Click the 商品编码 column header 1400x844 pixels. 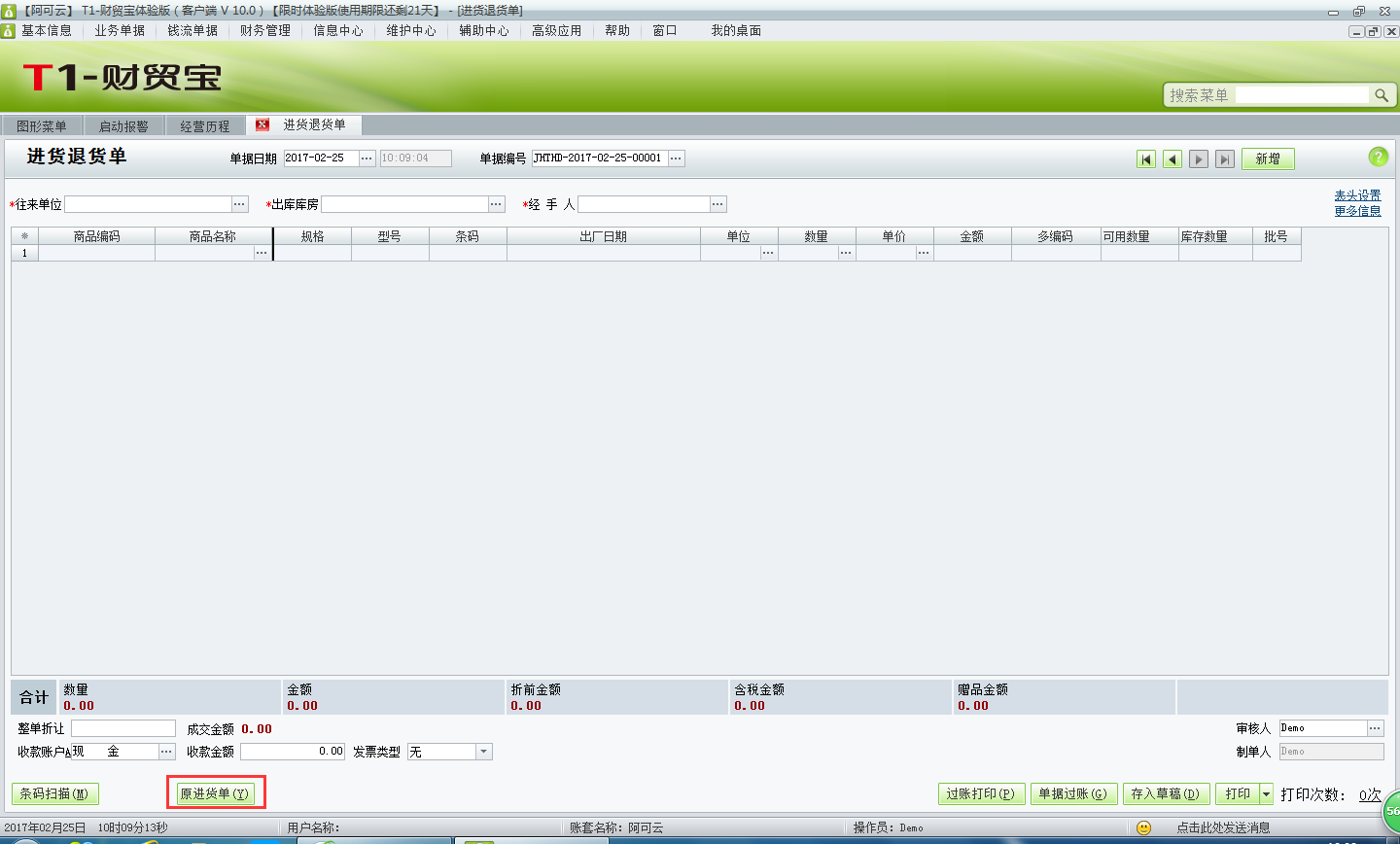96,236
